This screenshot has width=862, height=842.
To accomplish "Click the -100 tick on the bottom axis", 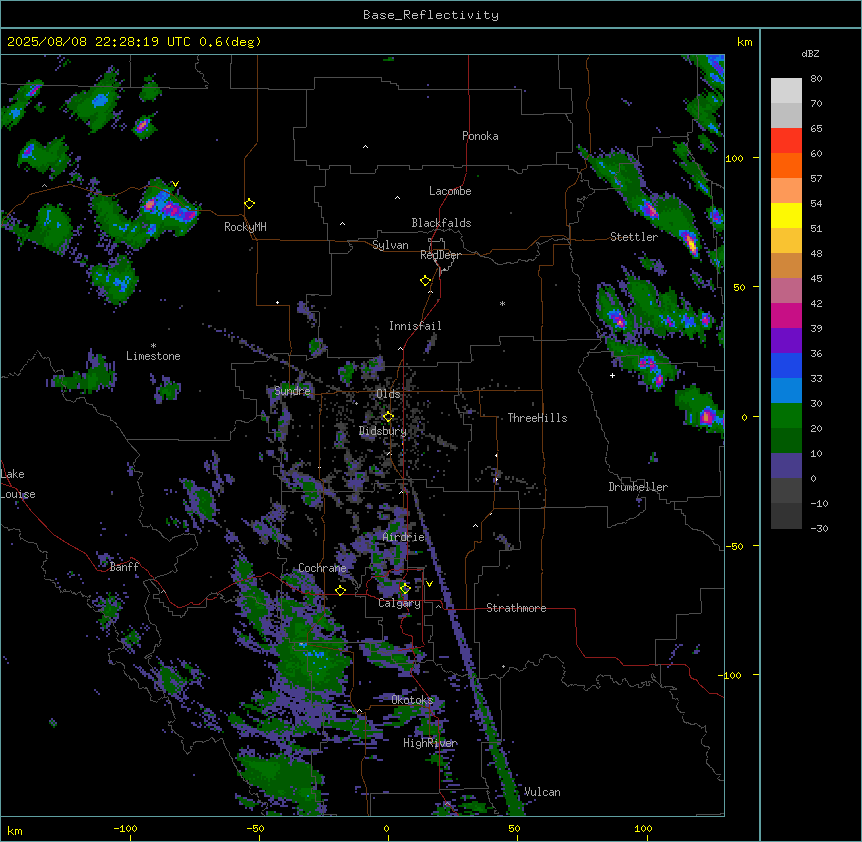I will point(125,828).
